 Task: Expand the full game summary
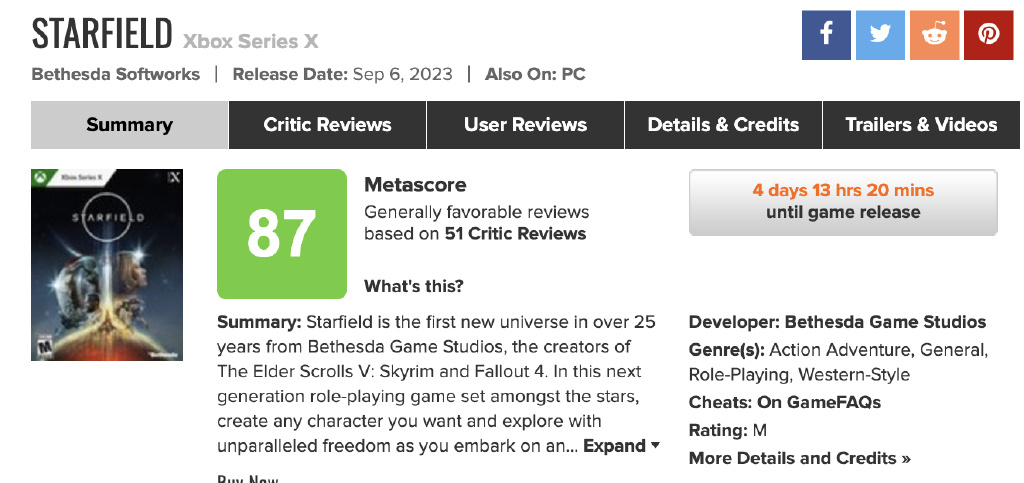[x=621, y=446]
